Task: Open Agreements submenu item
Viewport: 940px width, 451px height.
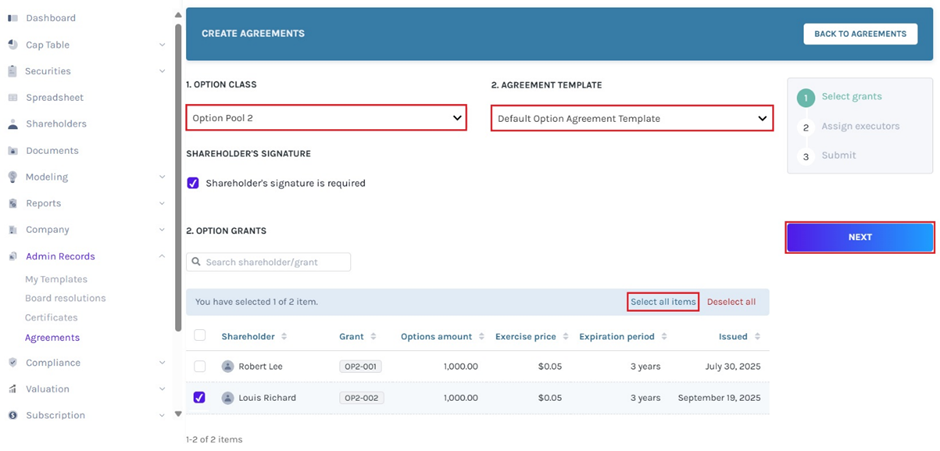Action: [52, 338]
